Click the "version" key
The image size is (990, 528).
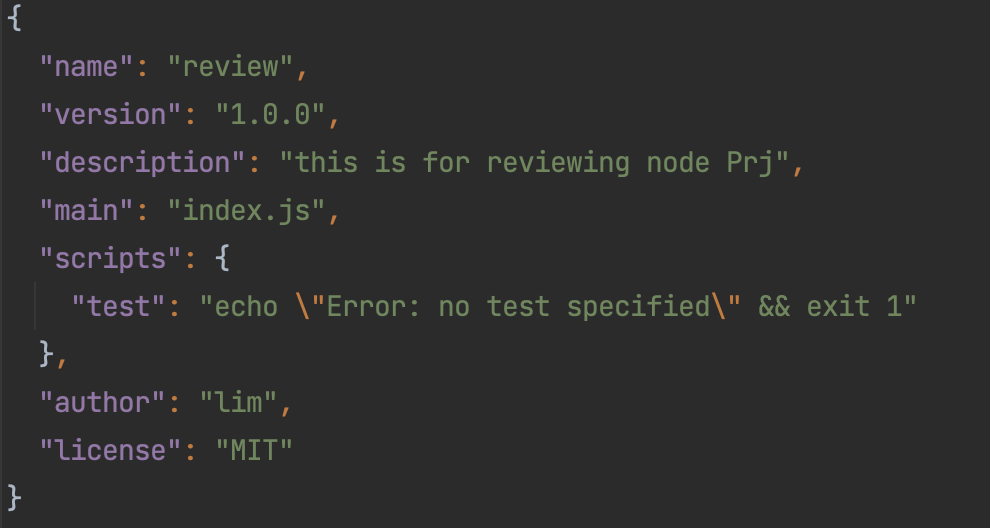tap(110, 115)
